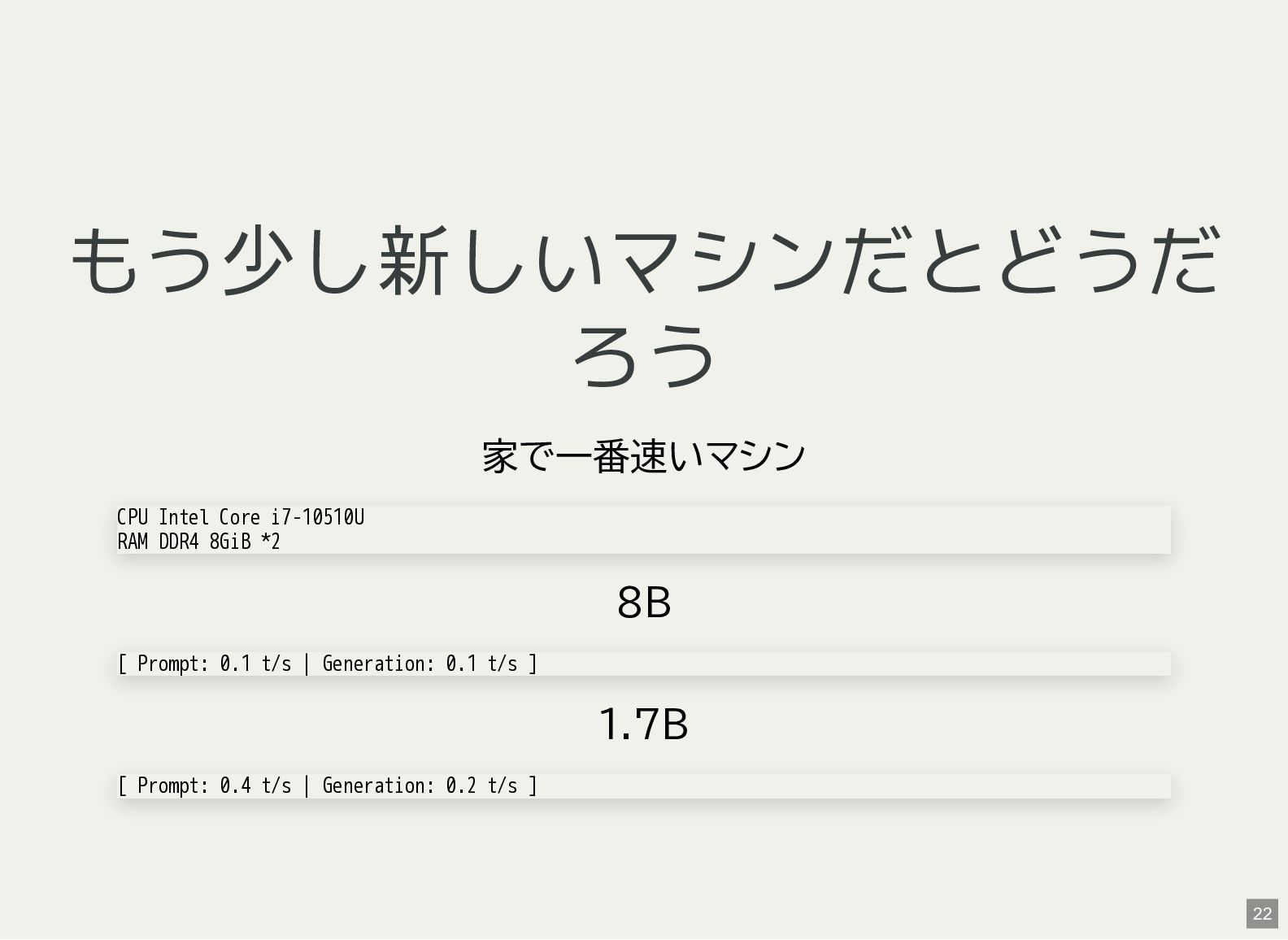Click the RAM DDR4 8GiB *2 line

(x=198, y=542)
